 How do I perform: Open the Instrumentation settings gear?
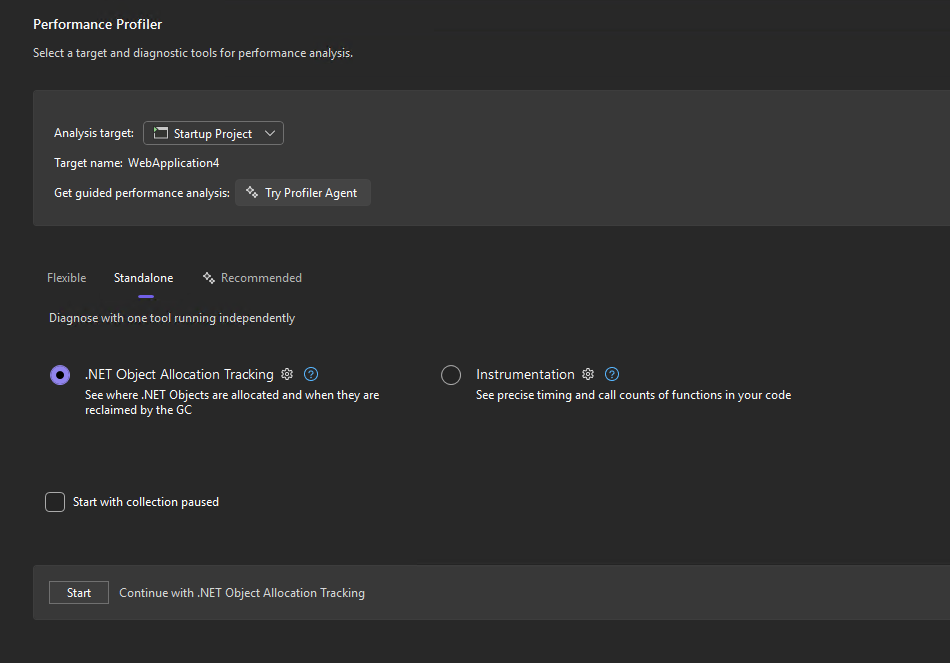588,374
